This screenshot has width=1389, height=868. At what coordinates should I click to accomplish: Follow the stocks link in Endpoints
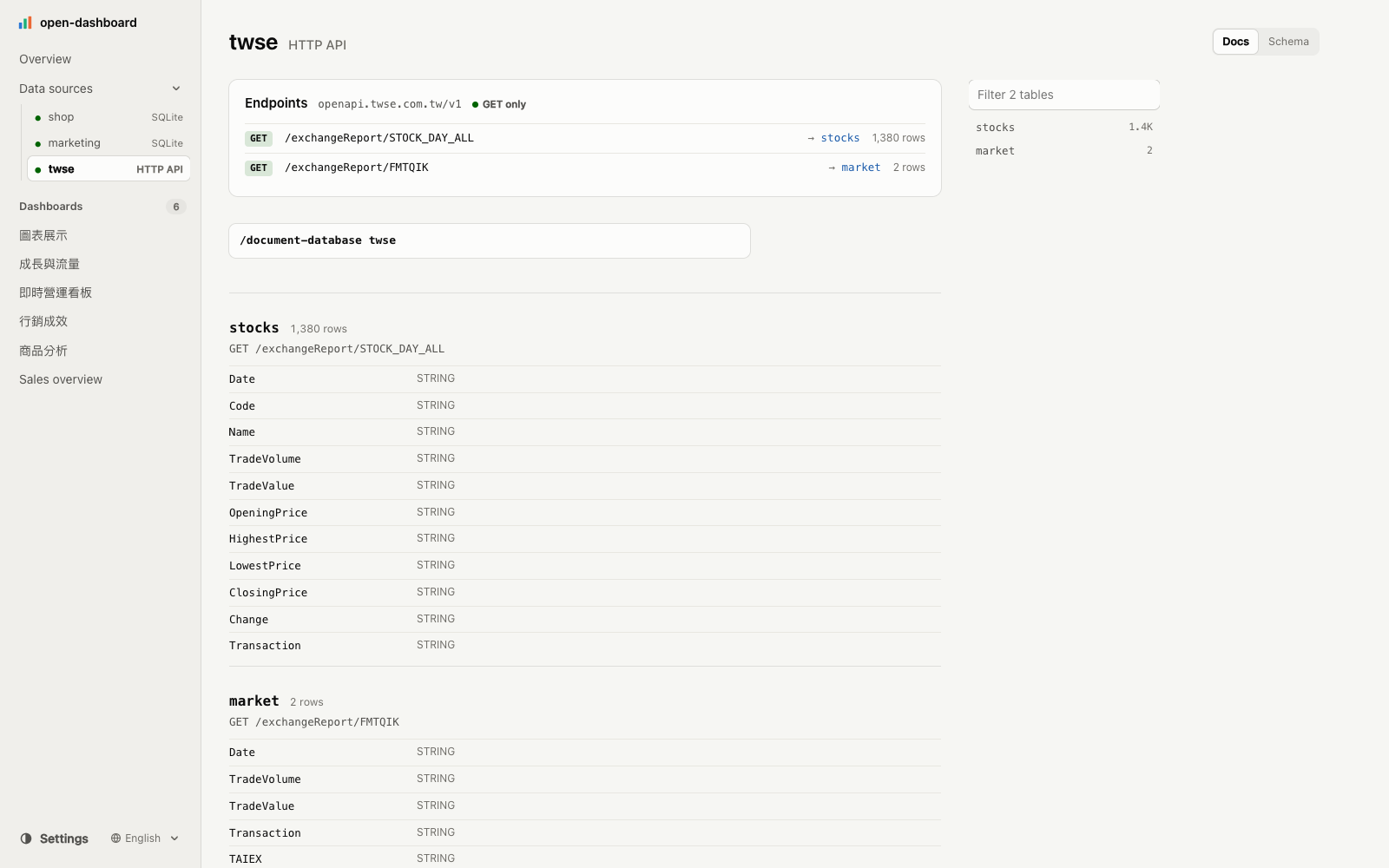pyautogui.click(x=840, y=138)
